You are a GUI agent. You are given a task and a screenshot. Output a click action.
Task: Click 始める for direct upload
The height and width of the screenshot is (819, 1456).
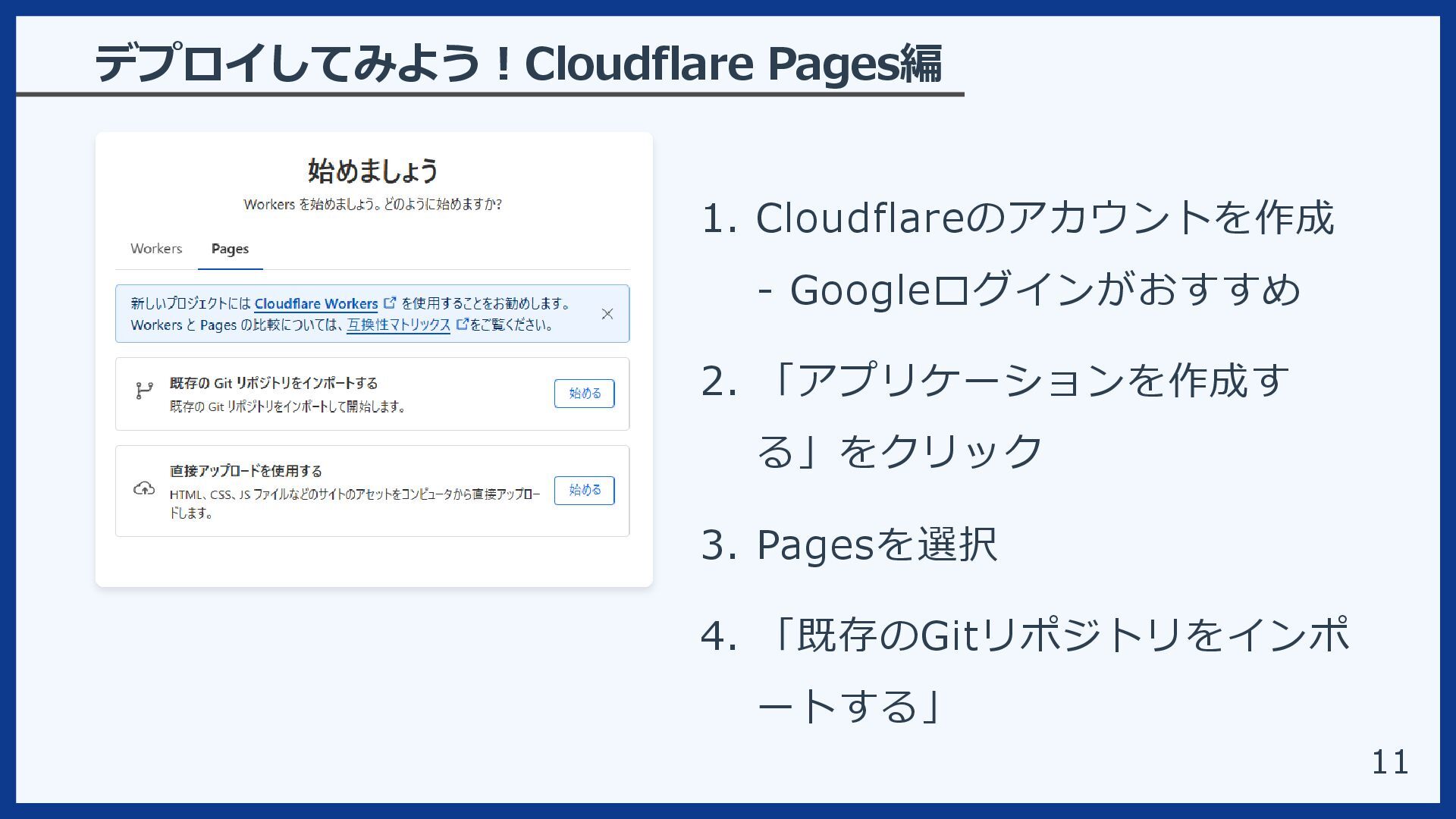pos(584,490)
